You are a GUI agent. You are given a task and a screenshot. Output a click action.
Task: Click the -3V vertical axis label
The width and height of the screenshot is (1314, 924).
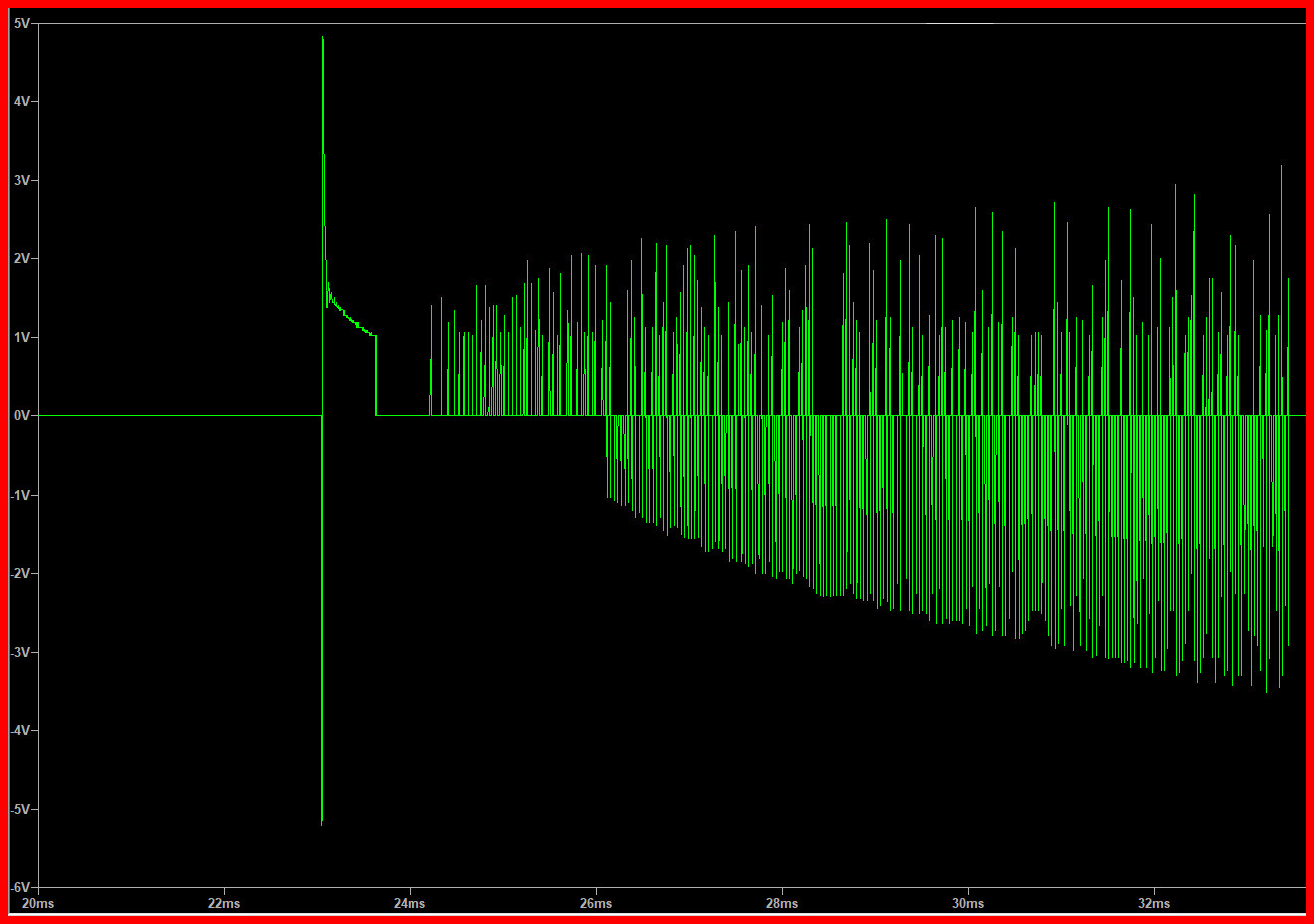(20, 652)
